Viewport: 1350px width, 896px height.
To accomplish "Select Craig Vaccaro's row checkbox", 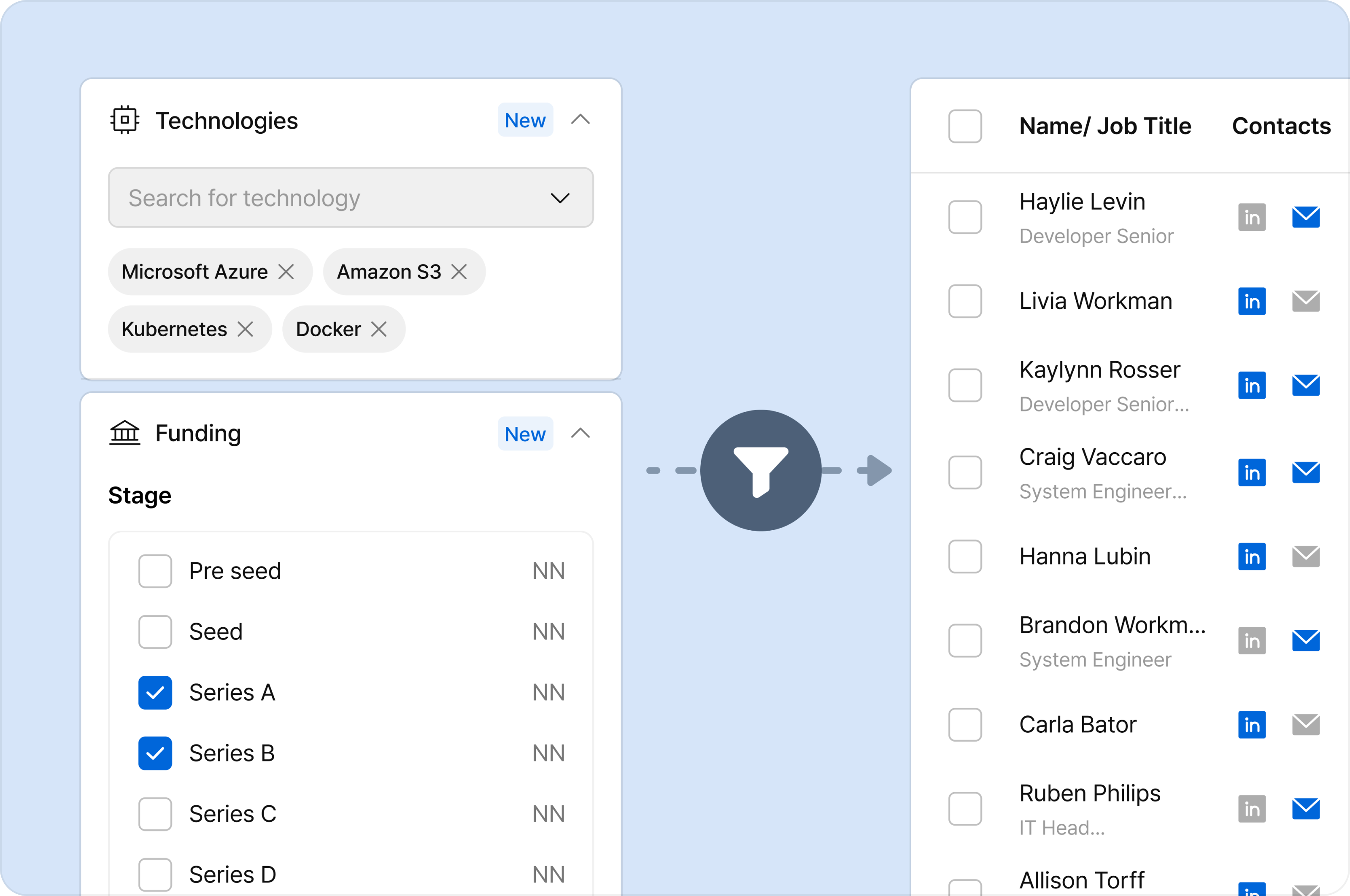I will [x=965, y=472].
